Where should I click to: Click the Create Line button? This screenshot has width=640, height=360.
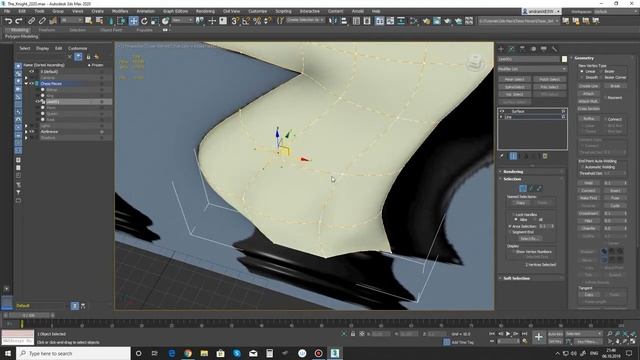588,86
